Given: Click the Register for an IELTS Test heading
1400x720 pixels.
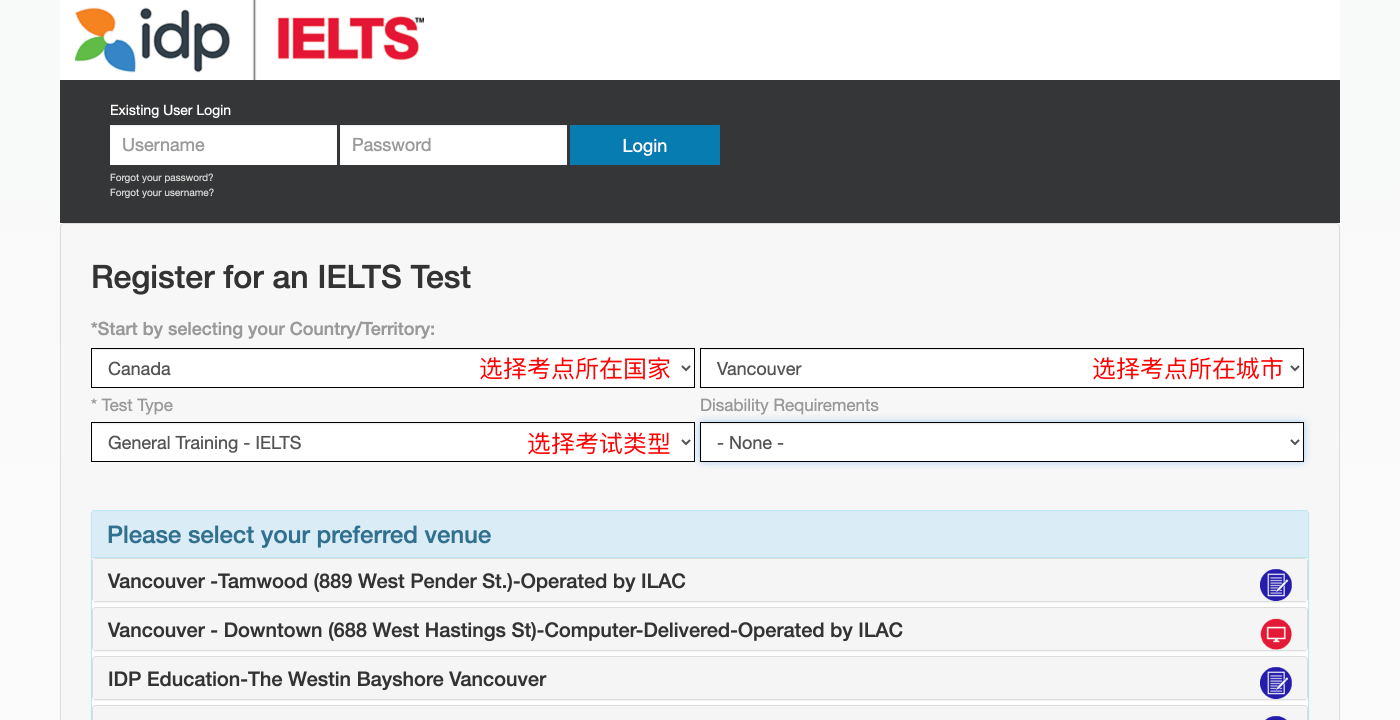Looking at the screenshot, I should [x=281, y=277].
